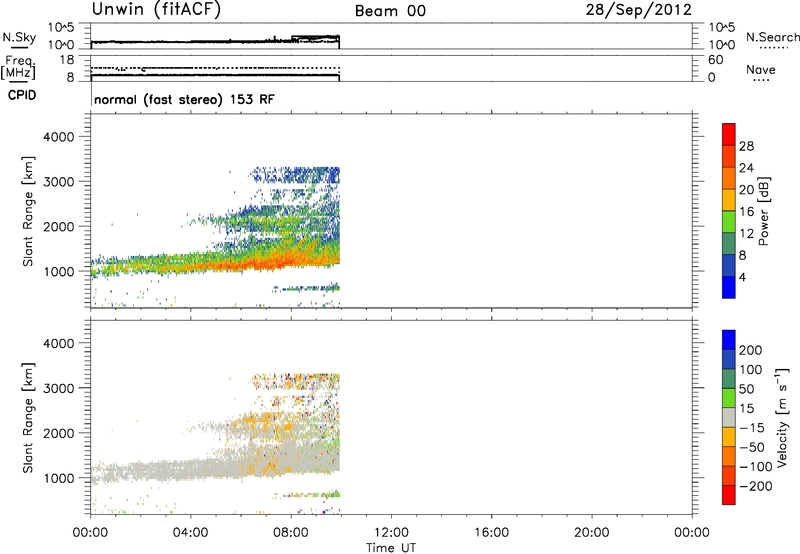Click the '08:00' time tick label
The width and height of the screenshot is (800, 554).
pyautogui.click(x=291, y=533)
